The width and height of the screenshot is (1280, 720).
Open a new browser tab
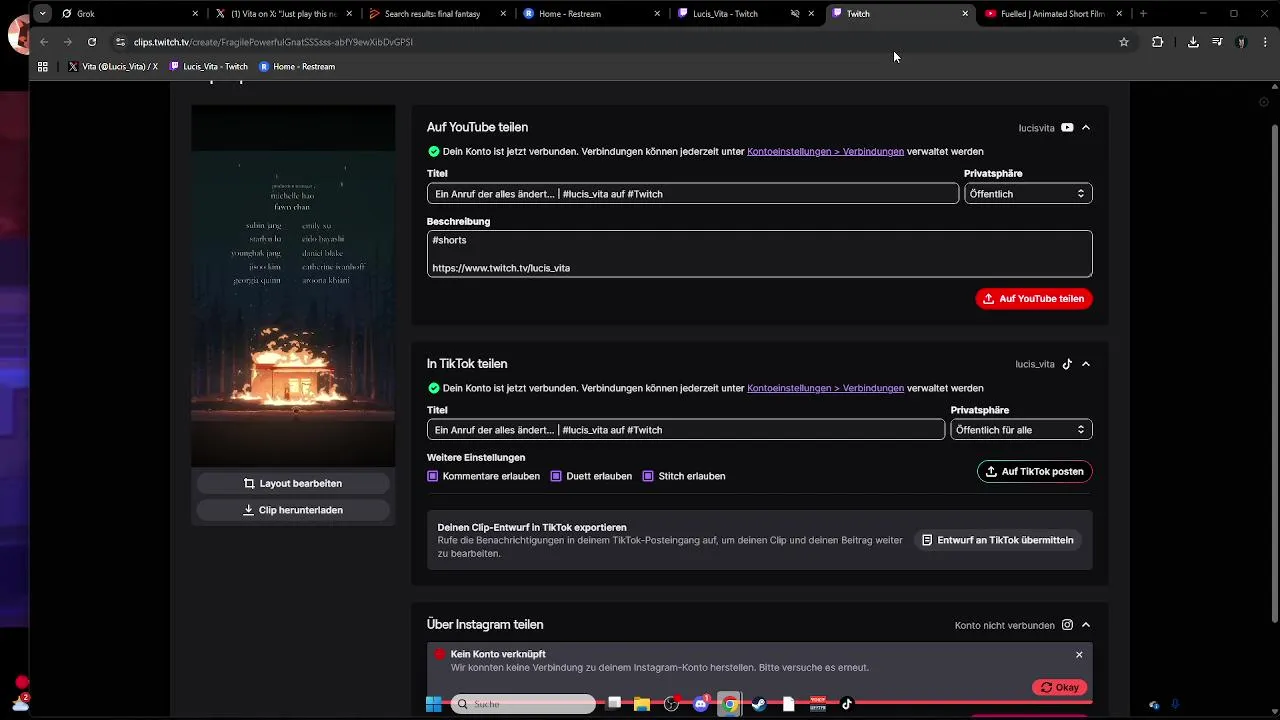pos(1143,14)
